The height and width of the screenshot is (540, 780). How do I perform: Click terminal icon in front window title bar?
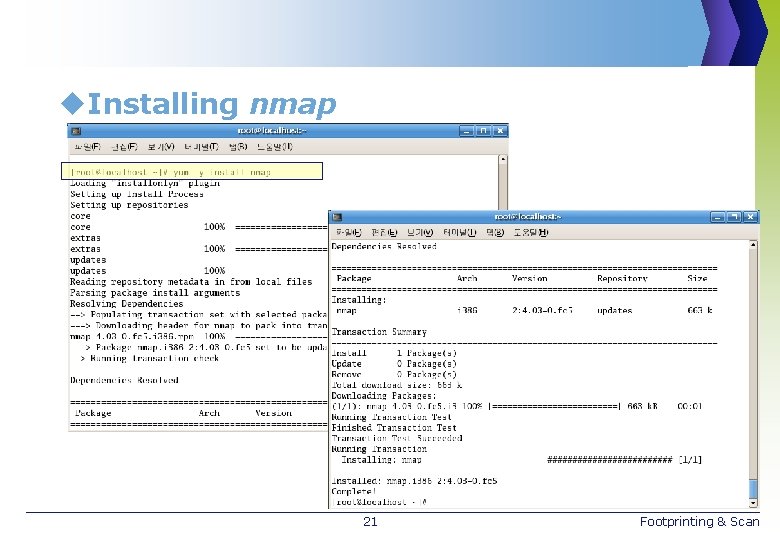pyautogui.click(x=337, y=217)
